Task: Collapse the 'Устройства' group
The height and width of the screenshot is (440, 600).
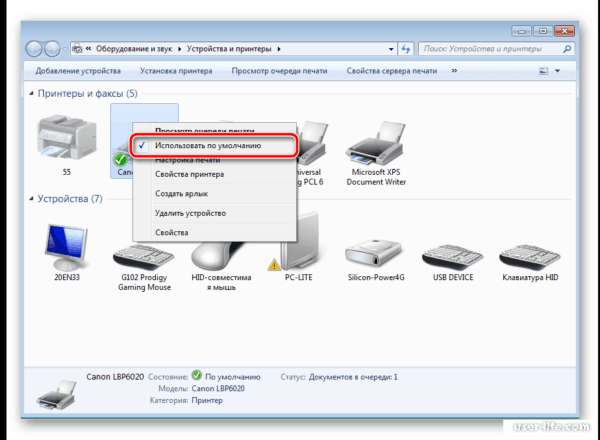Action: tap(32, 199)
